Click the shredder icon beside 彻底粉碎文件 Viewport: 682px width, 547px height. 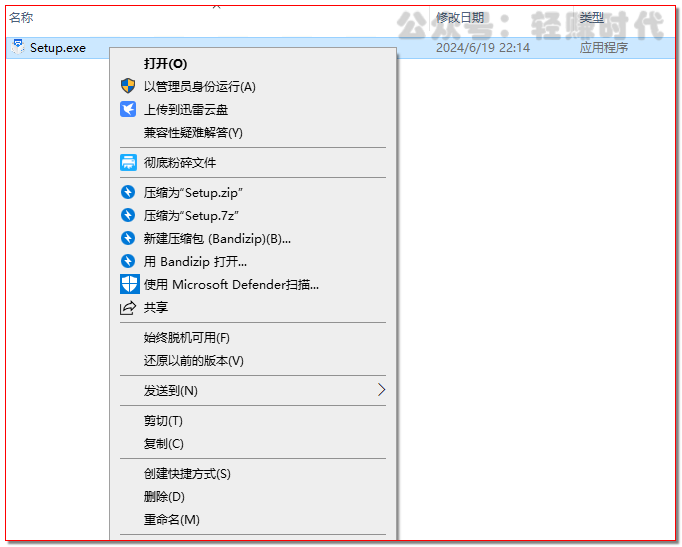coord(128,163)
